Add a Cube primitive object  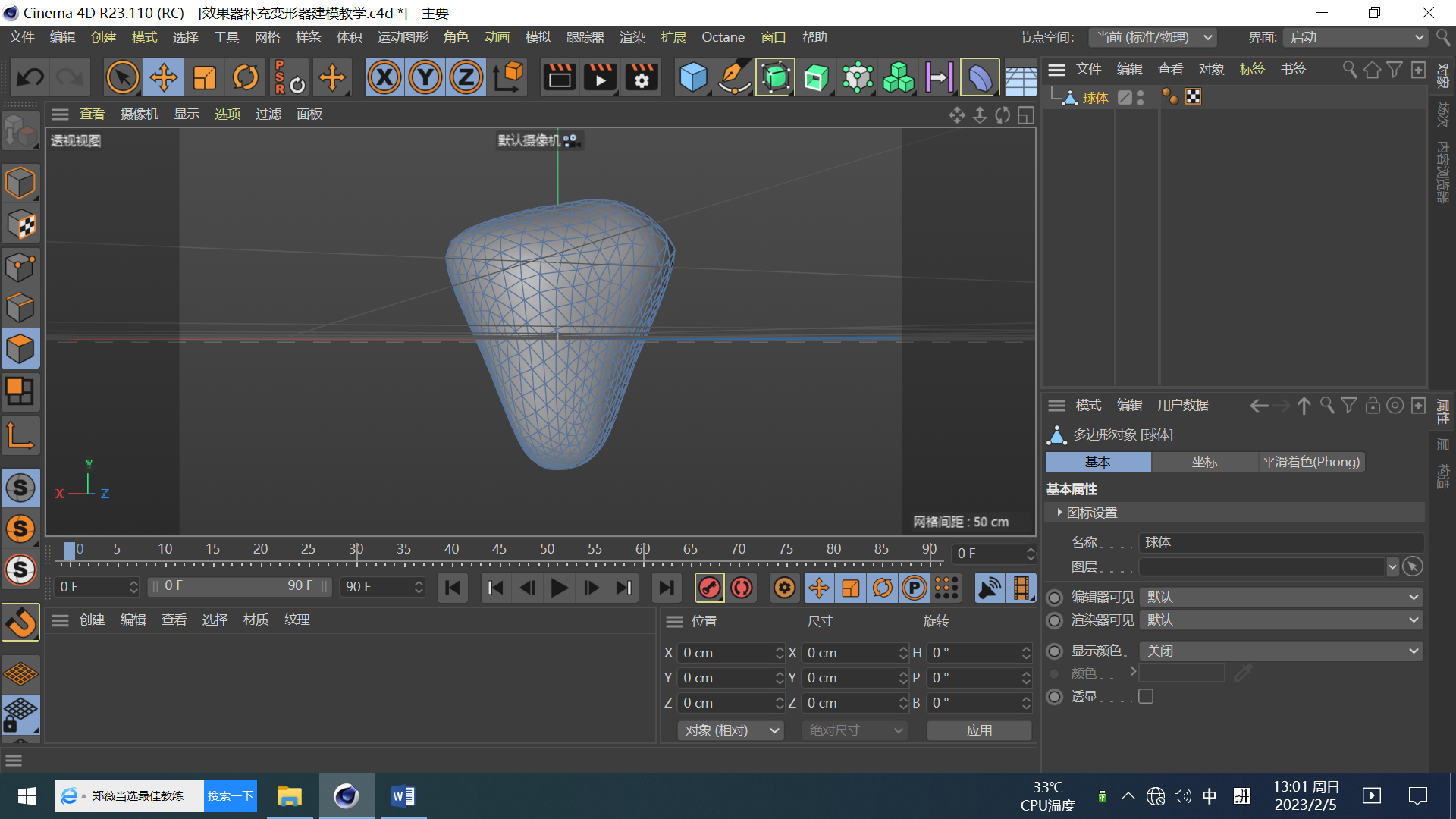pyautogui.click(x=693, y=77)
